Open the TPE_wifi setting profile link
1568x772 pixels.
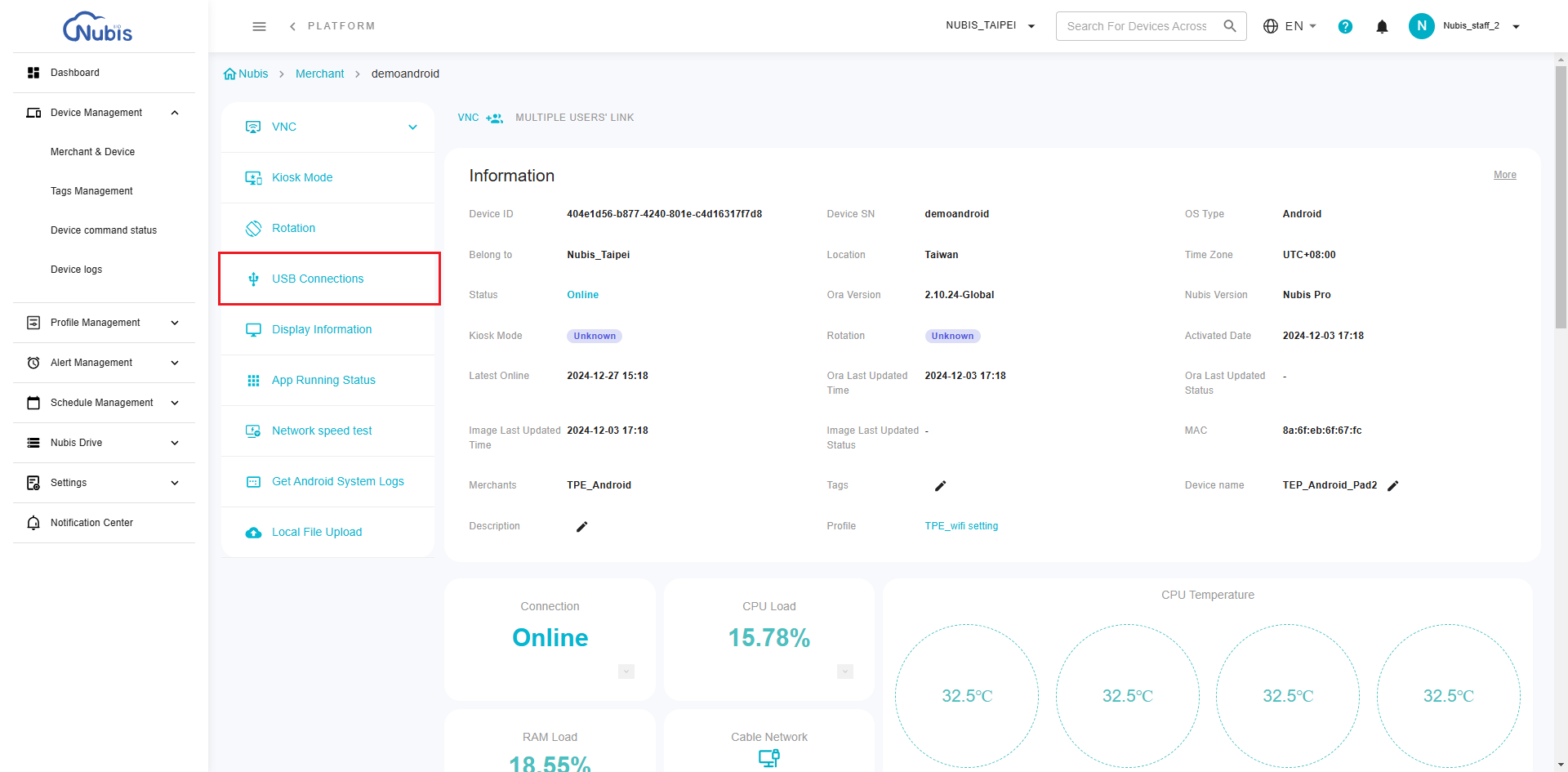[x=961, y=526]
